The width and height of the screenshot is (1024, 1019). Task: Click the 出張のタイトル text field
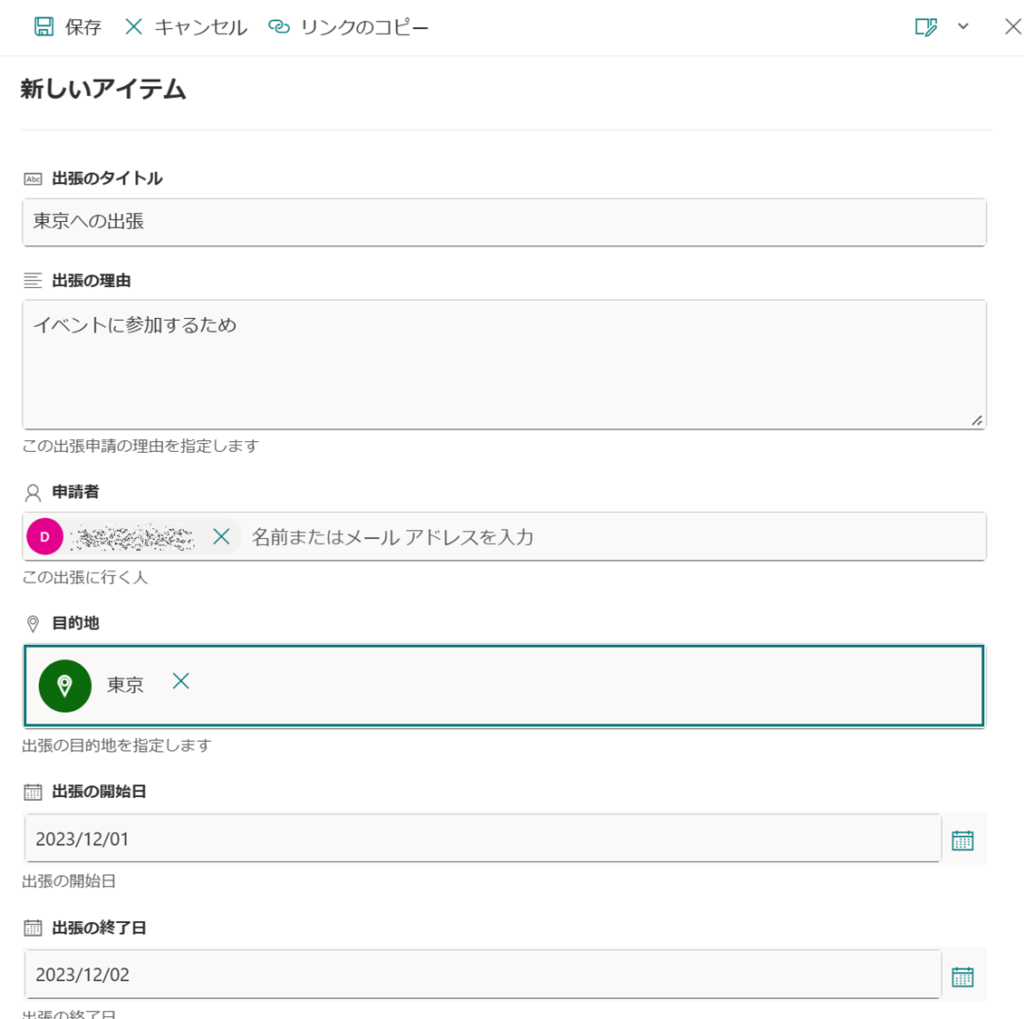coord(504,222)
